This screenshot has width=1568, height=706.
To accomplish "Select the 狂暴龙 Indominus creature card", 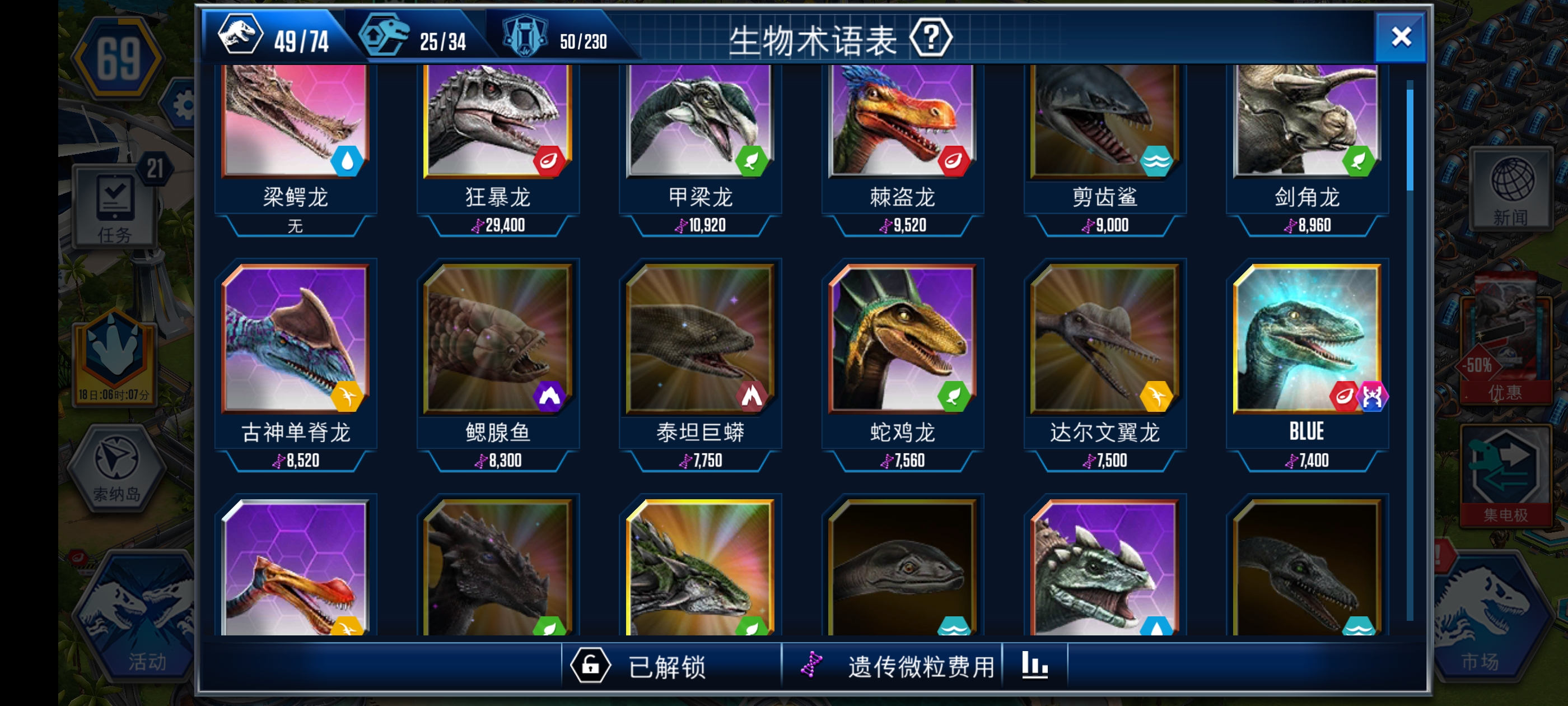I will (498, 149).
